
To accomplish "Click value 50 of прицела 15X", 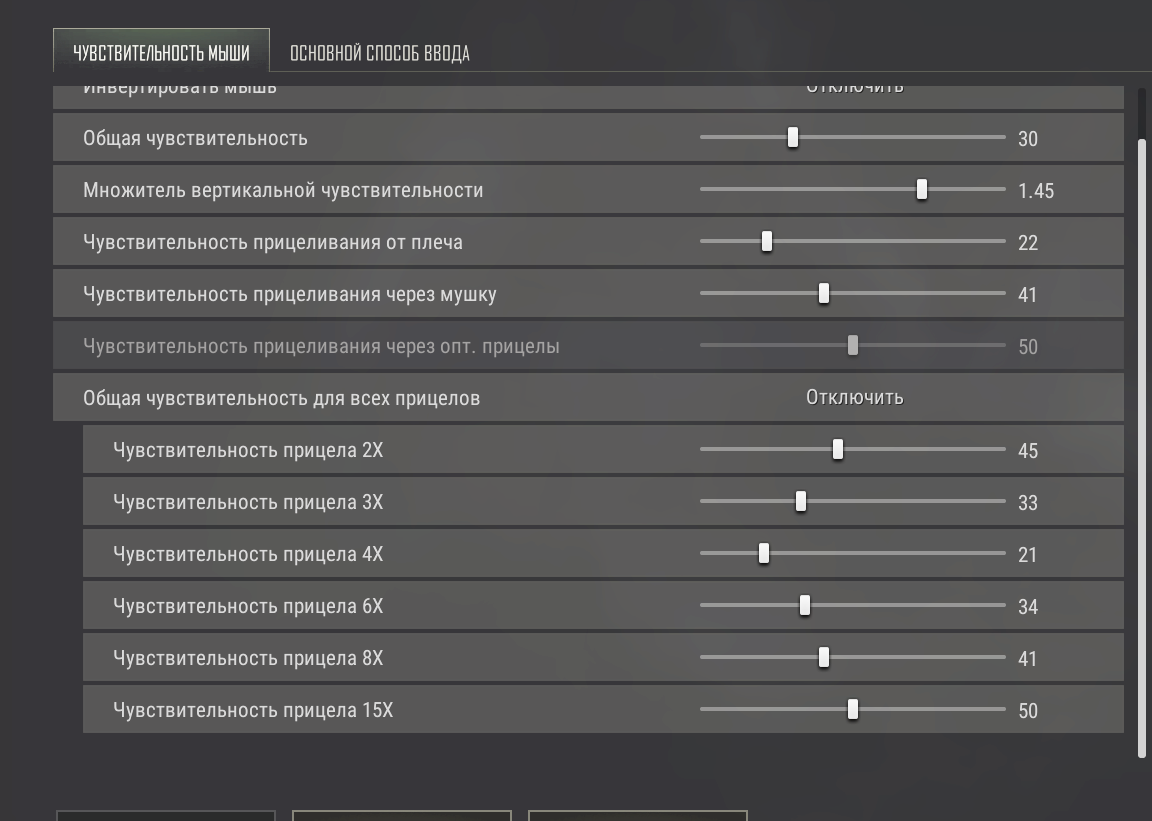I will 1028,711.
